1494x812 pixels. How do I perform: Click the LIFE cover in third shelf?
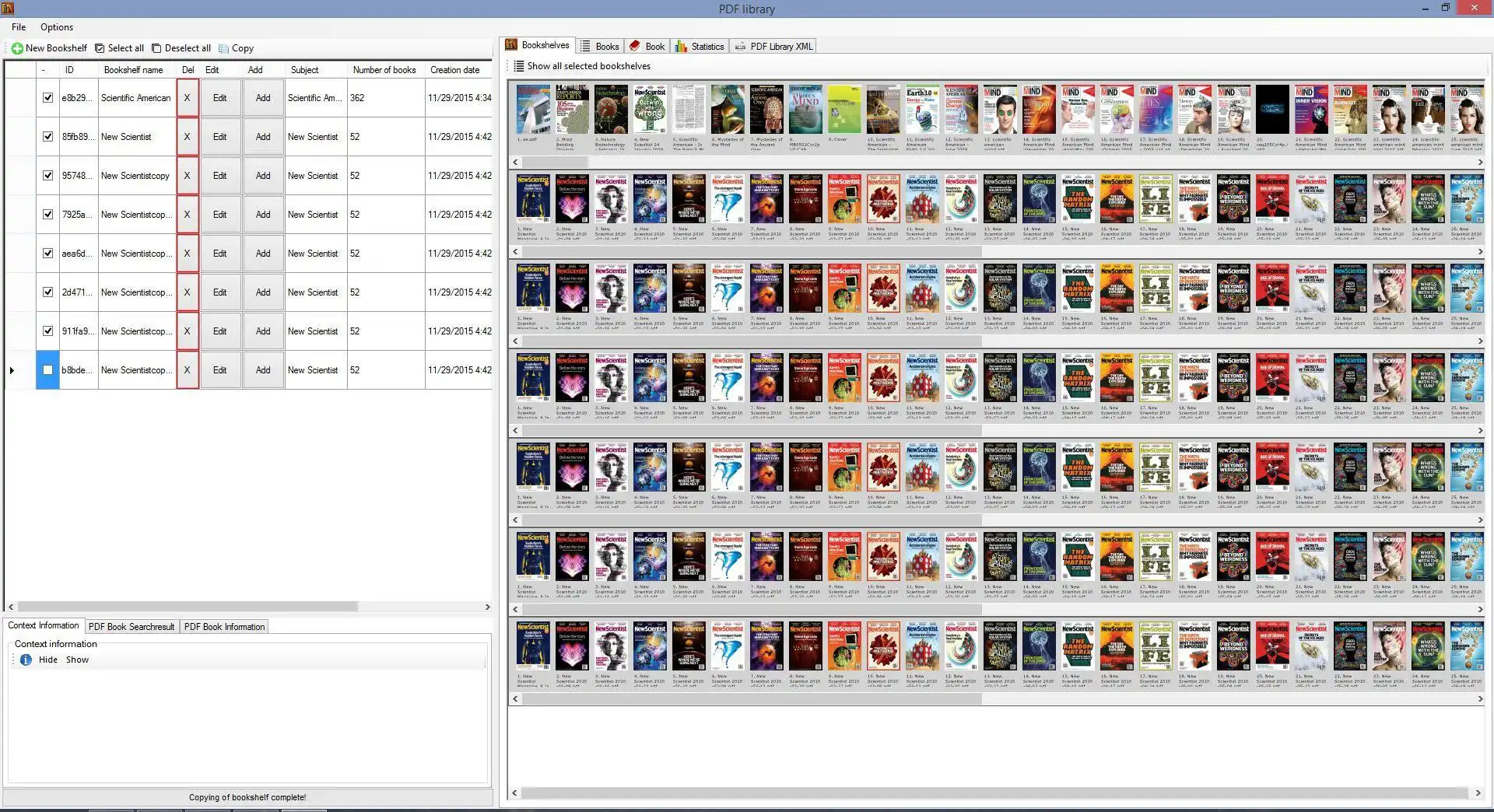coord(1156,289)
